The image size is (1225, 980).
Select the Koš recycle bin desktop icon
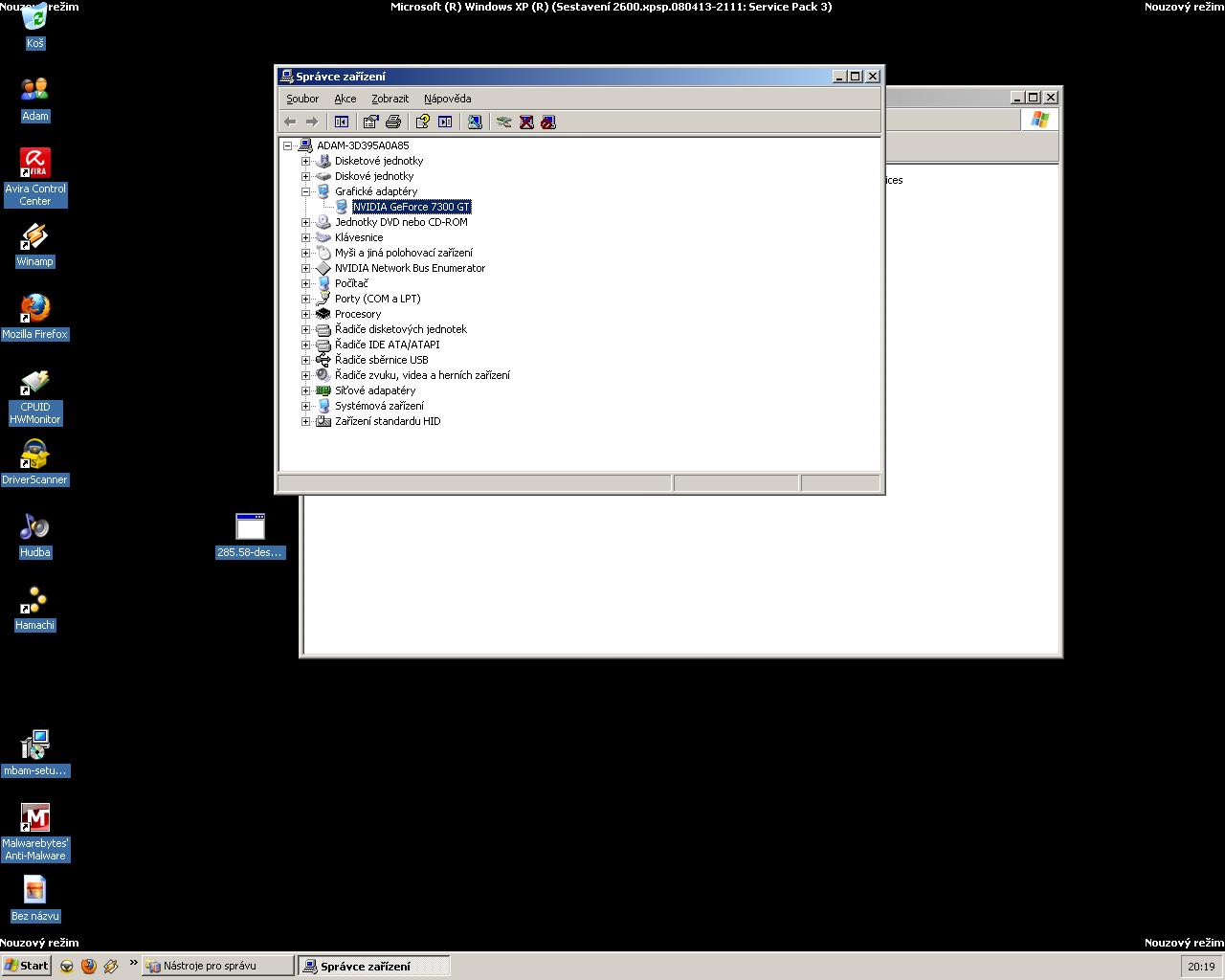35,26
